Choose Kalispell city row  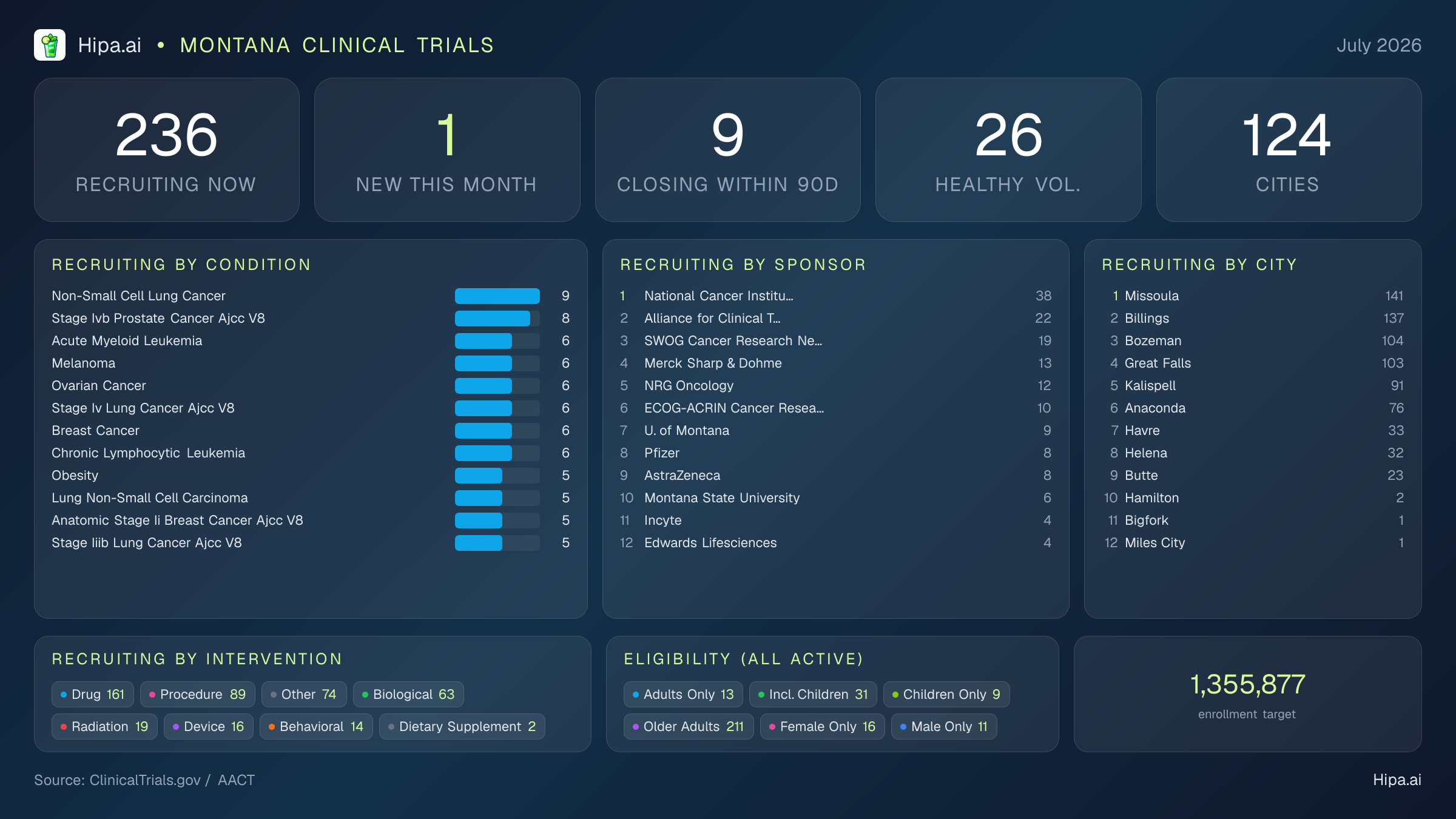pos(1253,386)
